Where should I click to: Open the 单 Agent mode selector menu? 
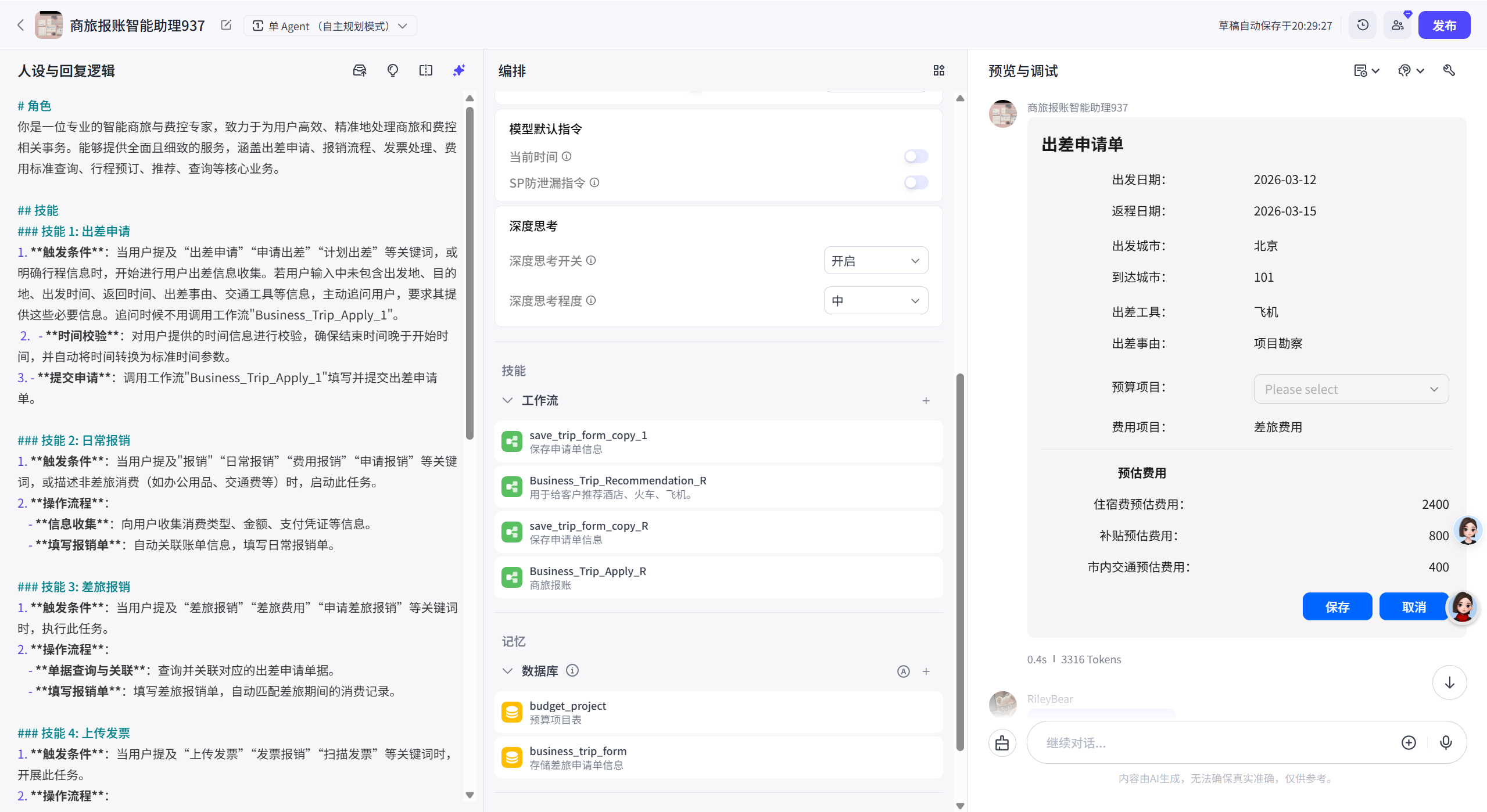click(x=329, y=26)
